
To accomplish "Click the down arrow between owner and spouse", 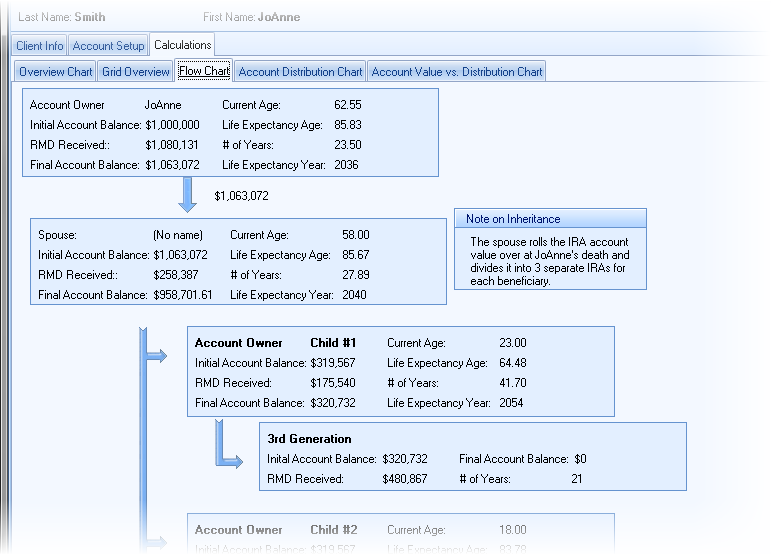I will click(x=187, y=195).
